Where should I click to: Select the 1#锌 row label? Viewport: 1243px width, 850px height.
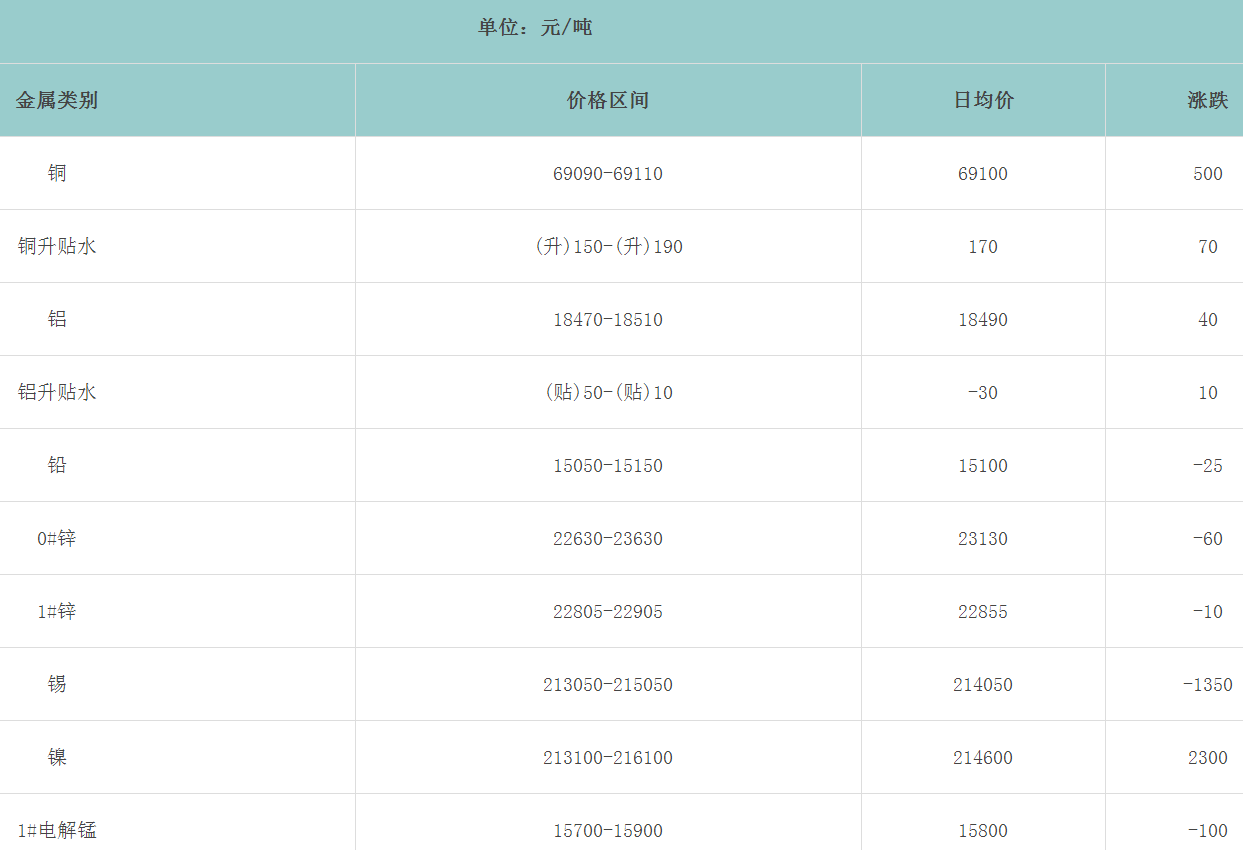coord(57,611)
